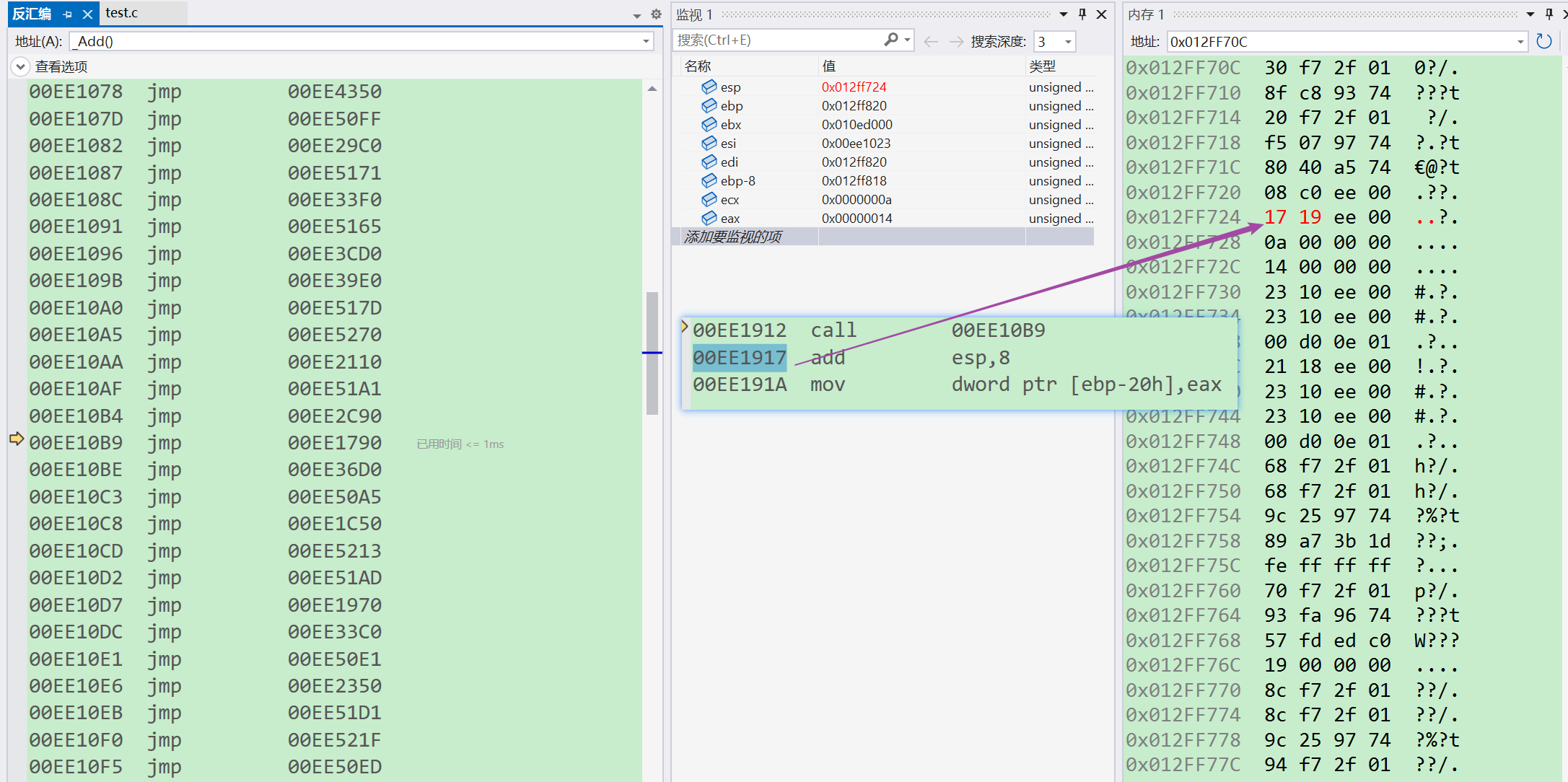Image resolution: width=1568 pixels, height=782 pixels.
Task: Click the add item to watch row
Action: pos(884,237)
